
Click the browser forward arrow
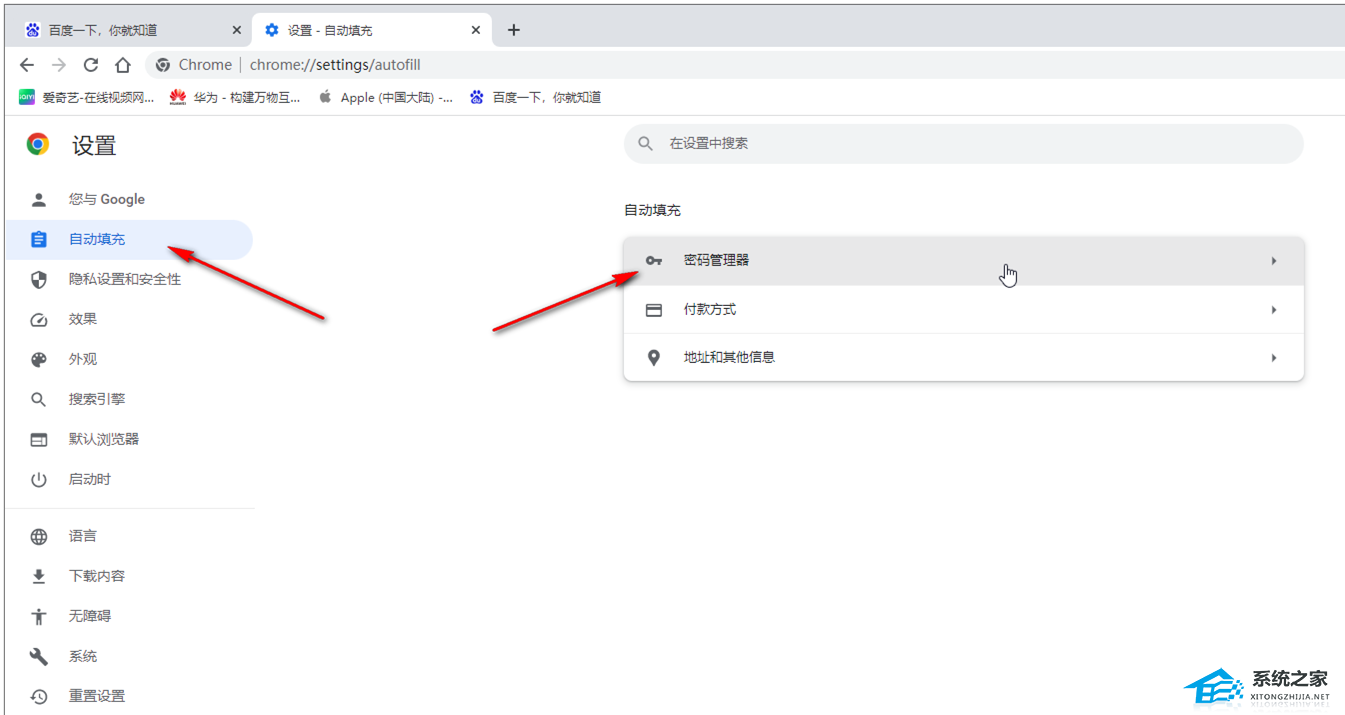pyautogui.click(x=59, y=65)
